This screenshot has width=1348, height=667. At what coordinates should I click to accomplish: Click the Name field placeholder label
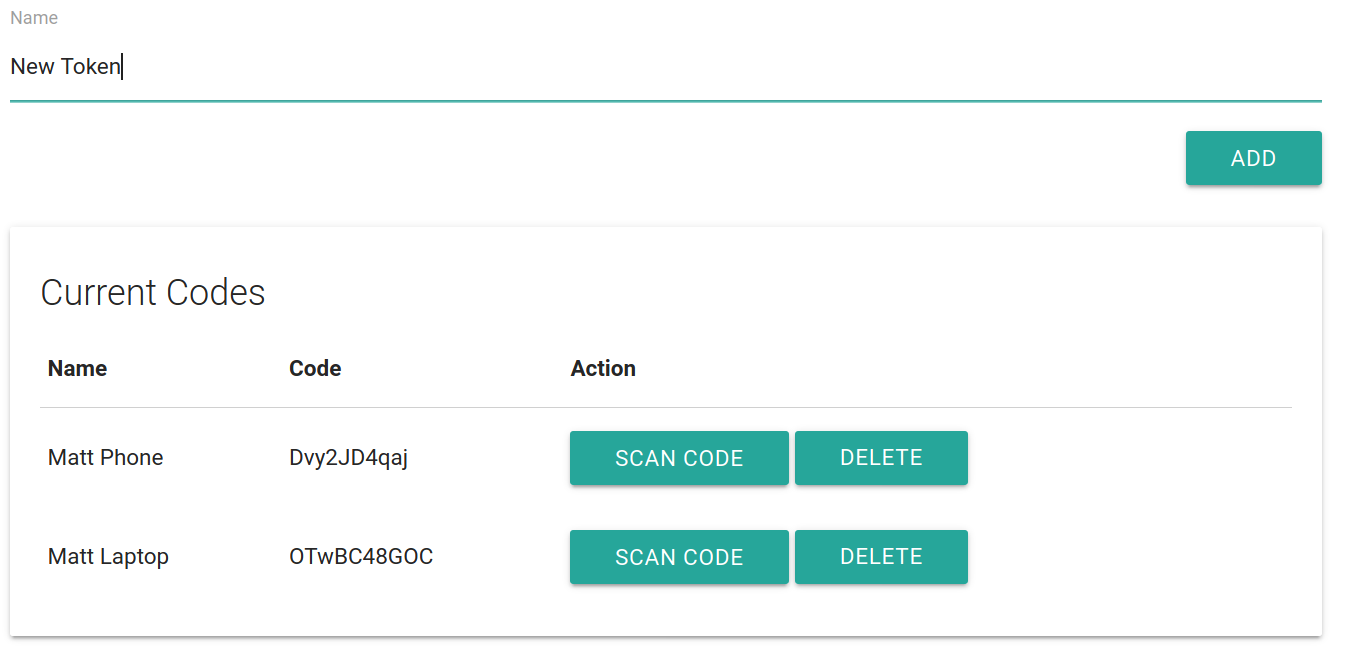34,17
